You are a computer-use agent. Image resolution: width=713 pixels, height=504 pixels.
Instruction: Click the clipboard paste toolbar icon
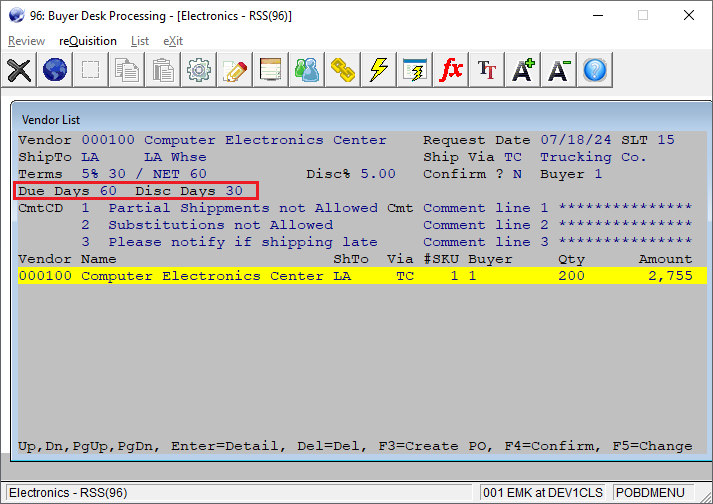coord(162,70)
